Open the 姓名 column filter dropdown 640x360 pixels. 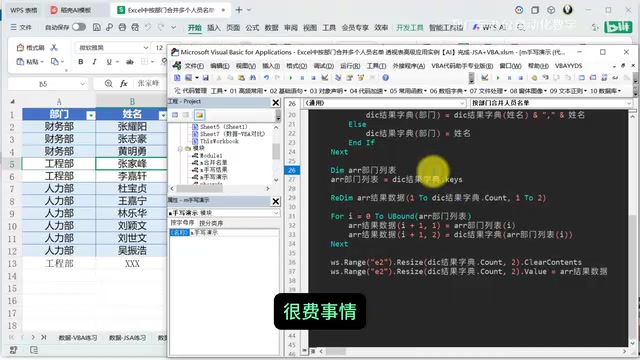click(162, 116)
